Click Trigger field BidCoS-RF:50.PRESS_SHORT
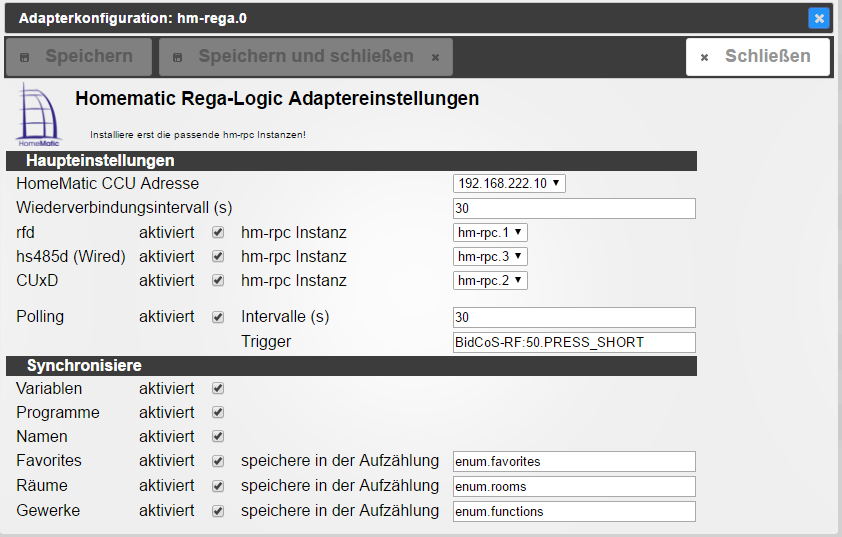Screen dimensions: 842x537 pyautogui.click(x=574, y=343)
